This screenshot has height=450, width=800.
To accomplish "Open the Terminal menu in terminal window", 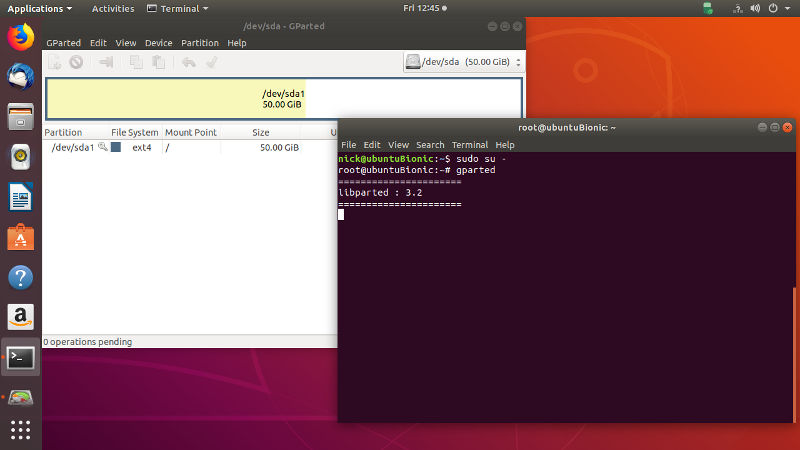I will pos(470,145).
